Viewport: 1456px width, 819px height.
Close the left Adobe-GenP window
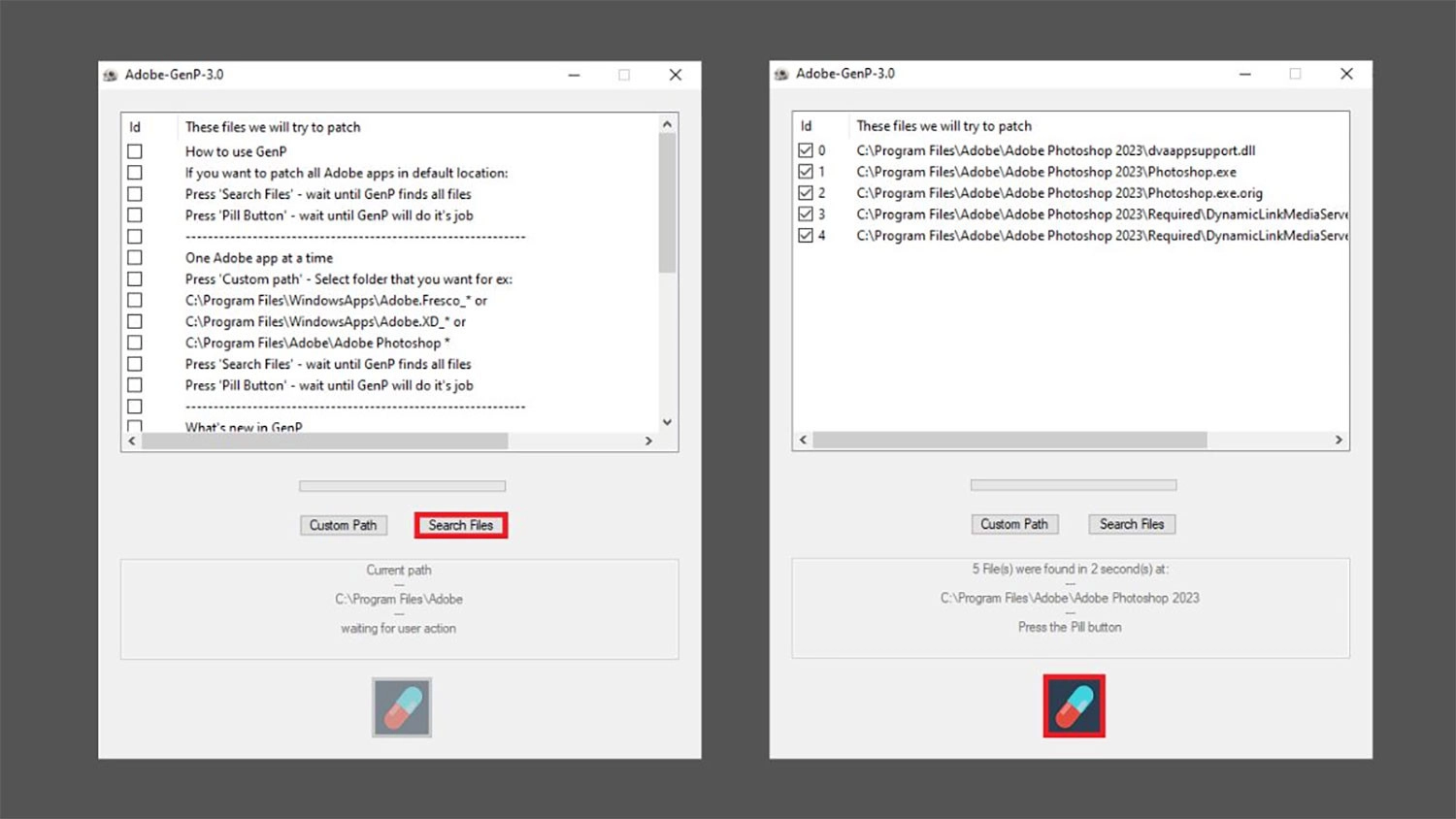point(676,75)
